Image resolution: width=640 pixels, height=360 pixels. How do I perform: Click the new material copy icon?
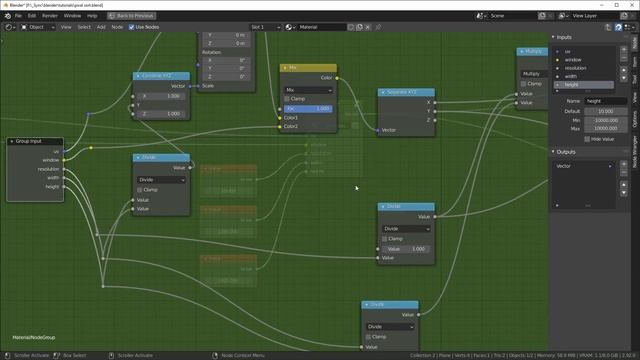(359, 27)
